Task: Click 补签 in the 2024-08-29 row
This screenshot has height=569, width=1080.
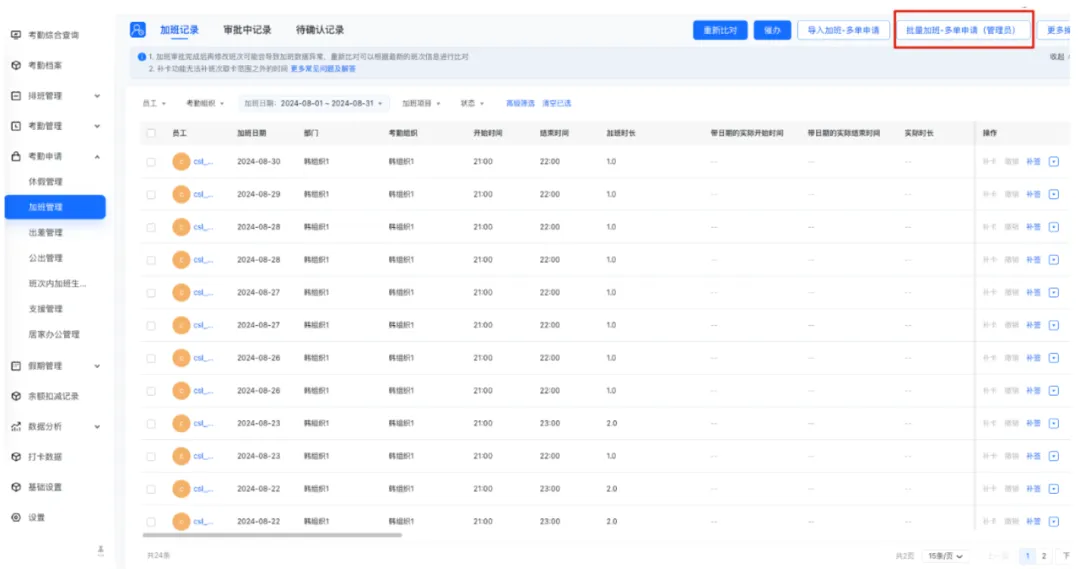Action: pos(1033,194)
